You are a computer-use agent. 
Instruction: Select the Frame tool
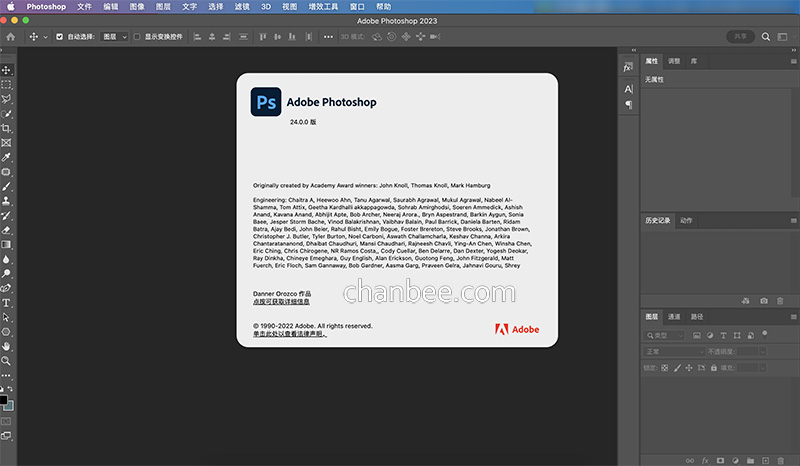pos(6,143)
